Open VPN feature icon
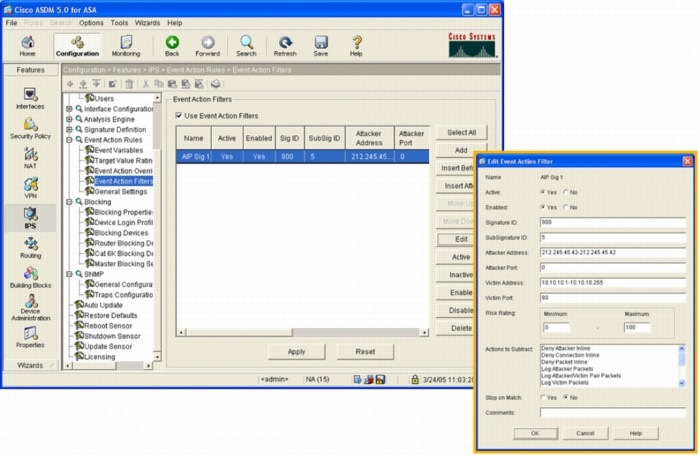This screenshot has width=700, height=455. [30, 188]
